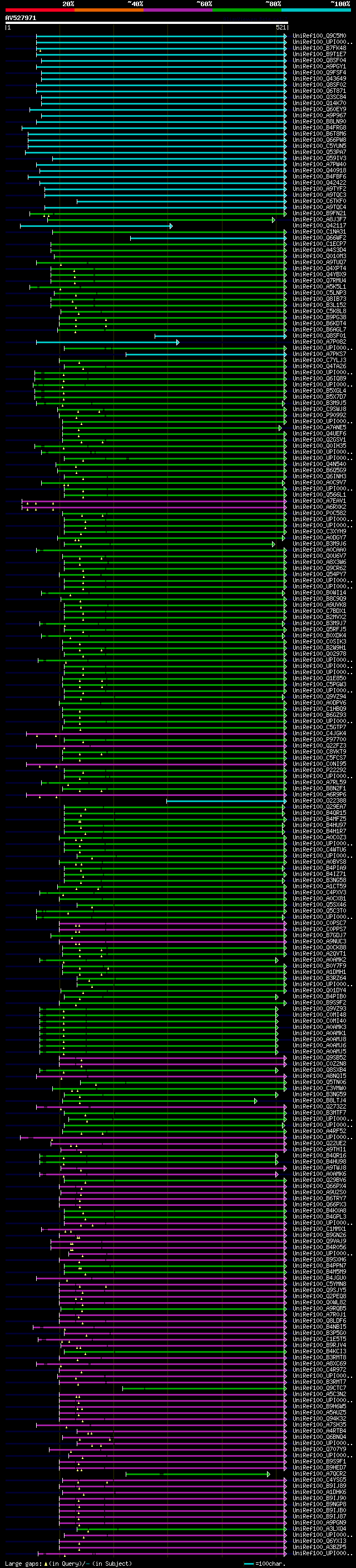Open hit UniRef100_Q9FSF4
The image size is (356, 1568).
coord(319,72)
